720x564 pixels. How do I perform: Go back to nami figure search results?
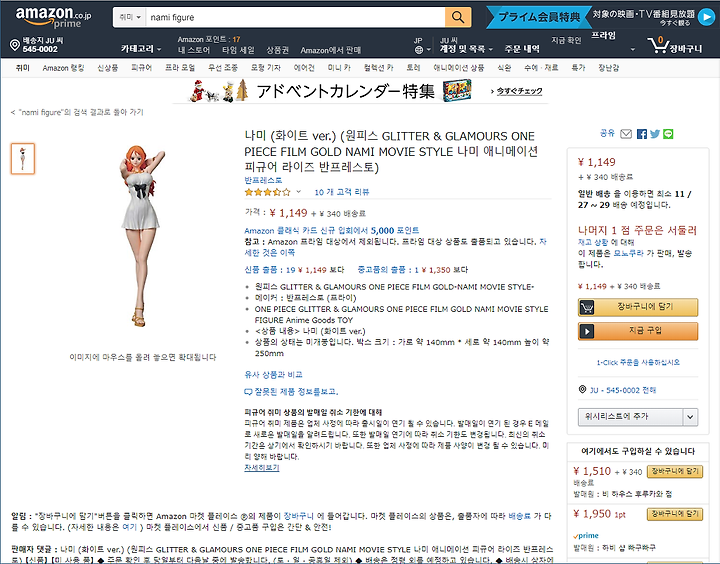77,112
